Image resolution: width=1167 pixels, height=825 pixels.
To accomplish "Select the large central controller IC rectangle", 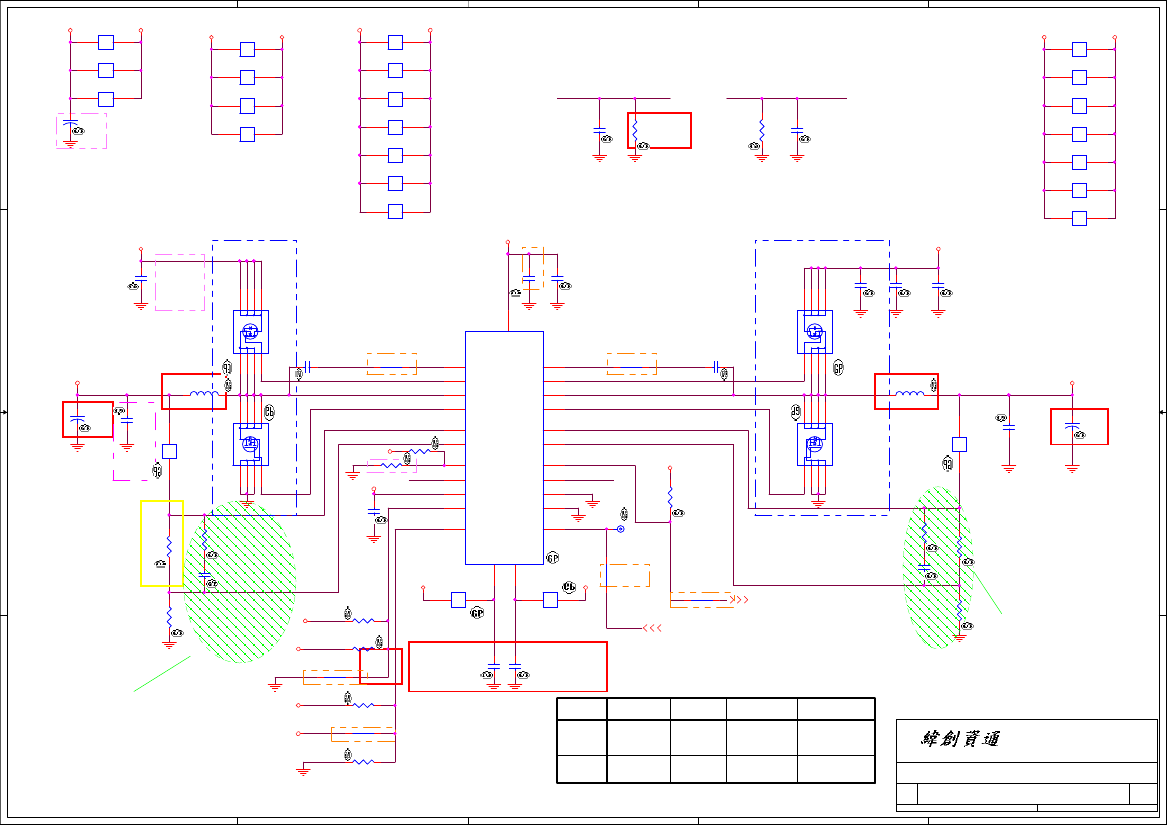I will click(x=504, y=447).
